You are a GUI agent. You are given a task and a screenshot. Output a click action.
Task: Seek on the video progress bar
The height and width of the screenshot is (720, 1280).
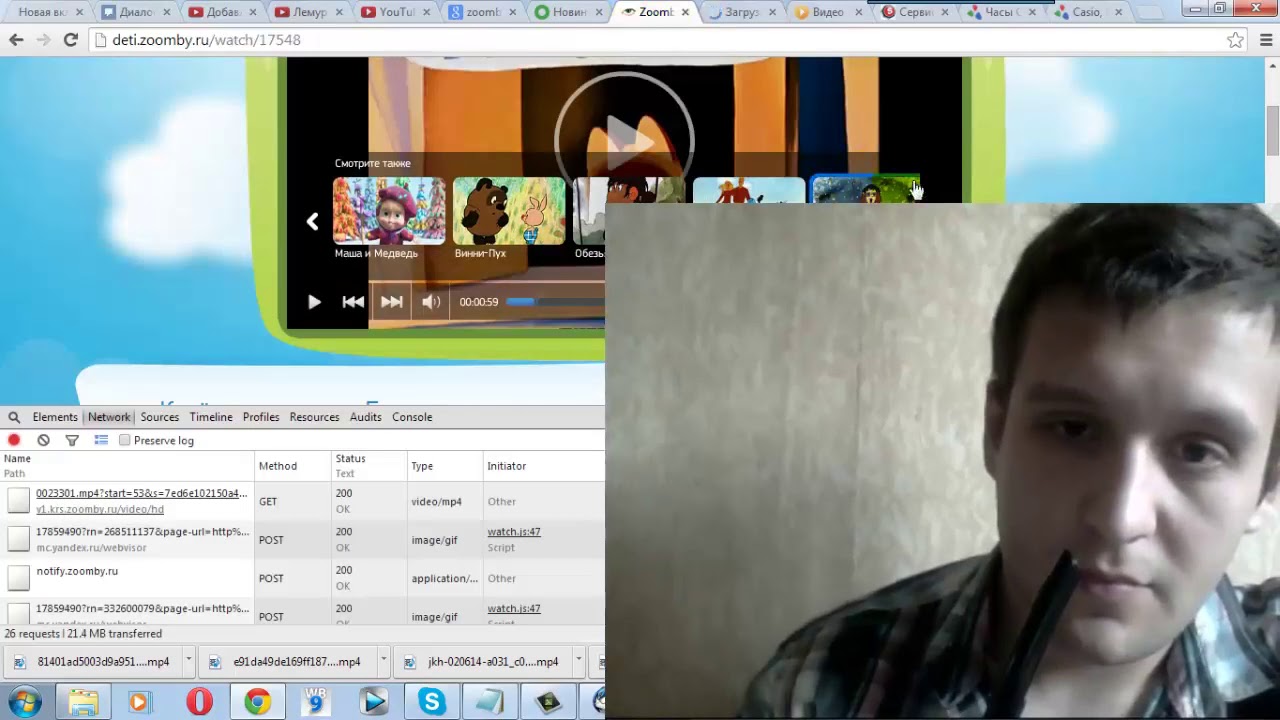pyautogui.click(x=555, y=301)
